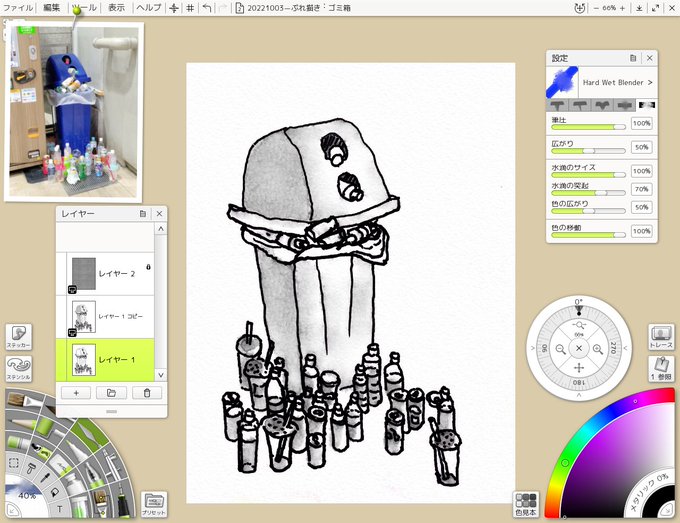Click the pushpin on reference photo
680x523 pixels.
coord(77,10)
